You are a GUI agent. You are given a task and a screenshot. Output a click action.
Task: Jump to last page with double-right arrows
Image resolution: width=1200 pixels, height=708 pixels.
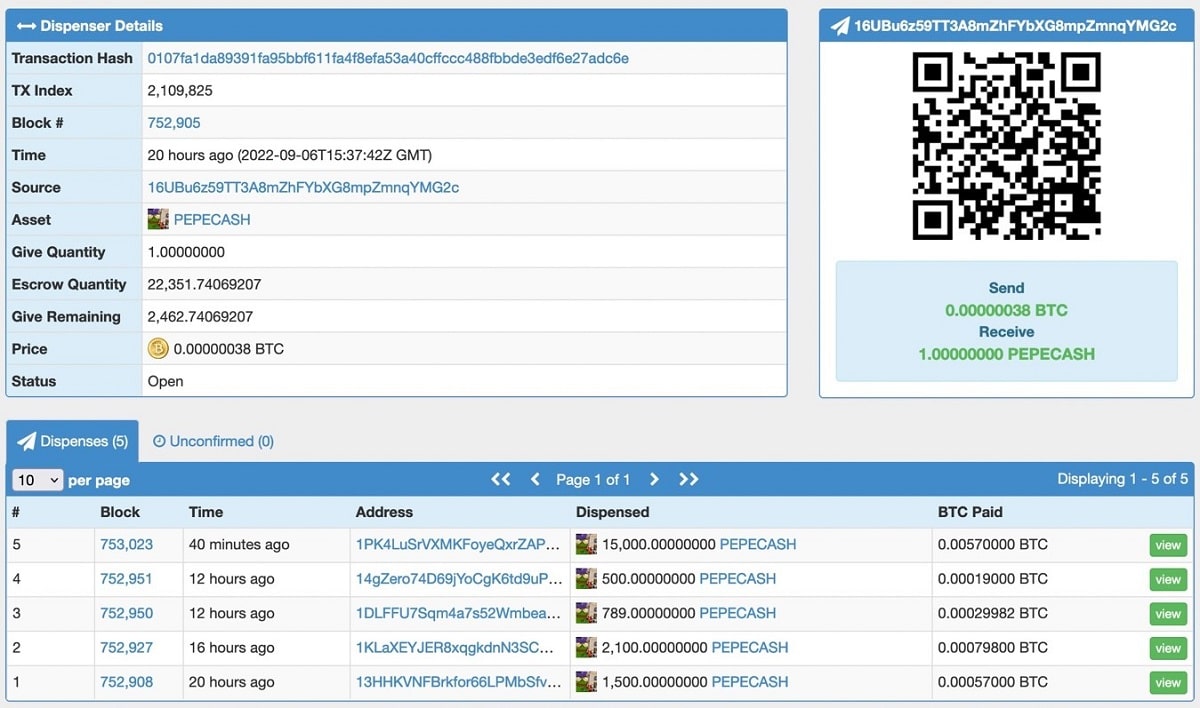pos(688,479)
